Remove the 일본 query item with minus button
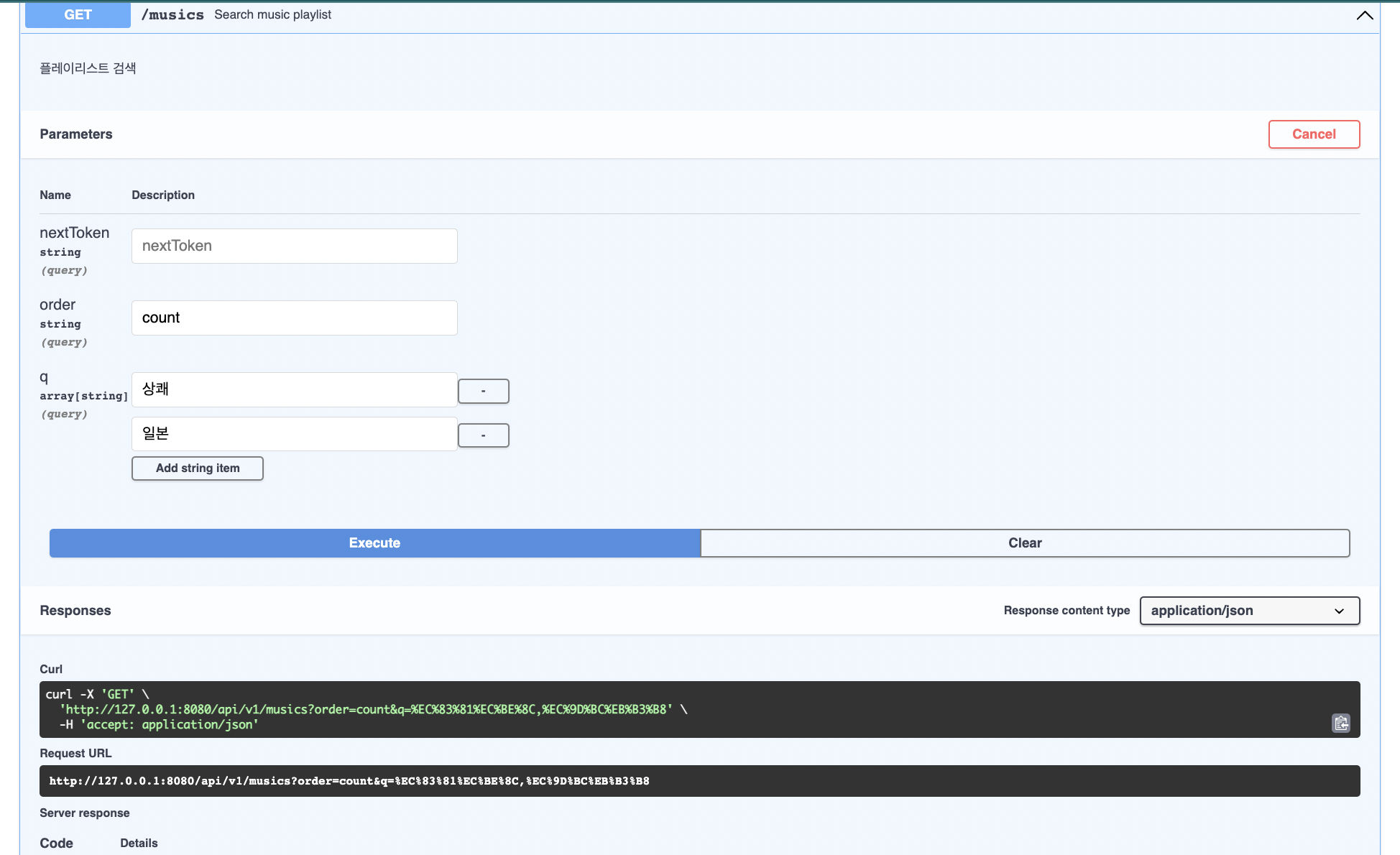1400x855 pixels. point(483,435)
